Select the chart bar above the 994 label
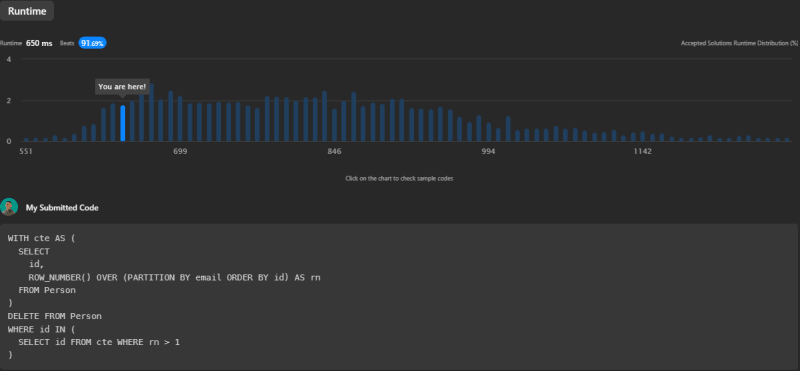 pos(489,132)
